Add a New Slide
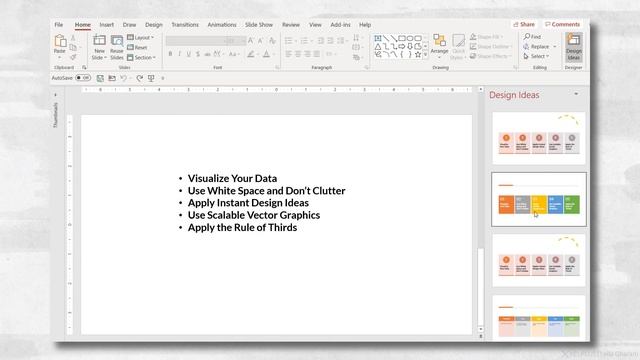This screenshot has height=360, width=640. pos(99,47)
